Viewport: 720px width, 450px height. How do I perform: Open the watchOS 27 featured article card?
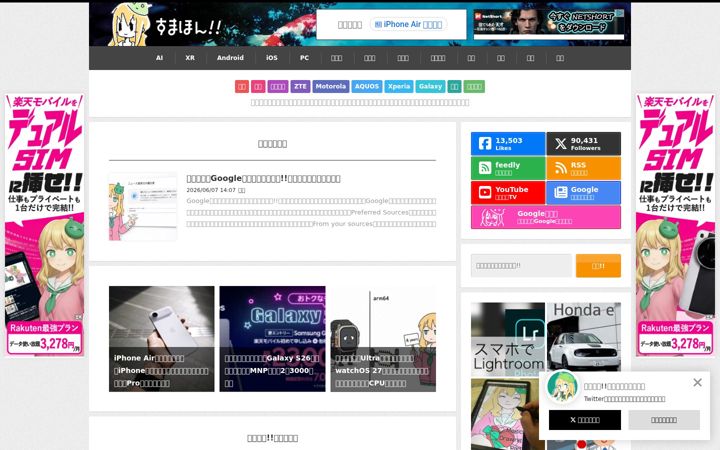383,339
